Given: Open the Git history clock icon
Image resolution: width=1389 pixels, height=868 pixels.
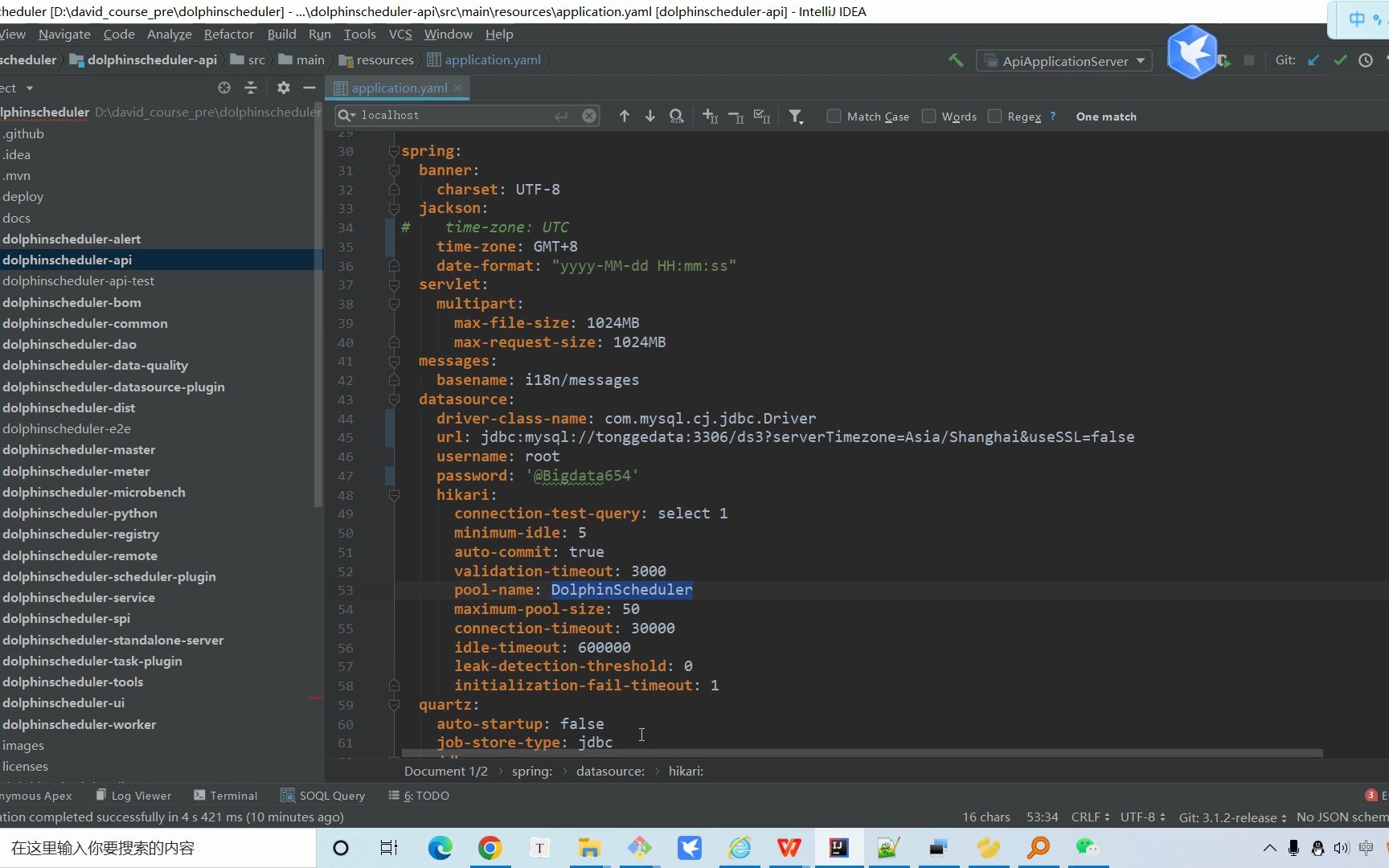Looking at the screenshot, I should [x=1366, y=60].
